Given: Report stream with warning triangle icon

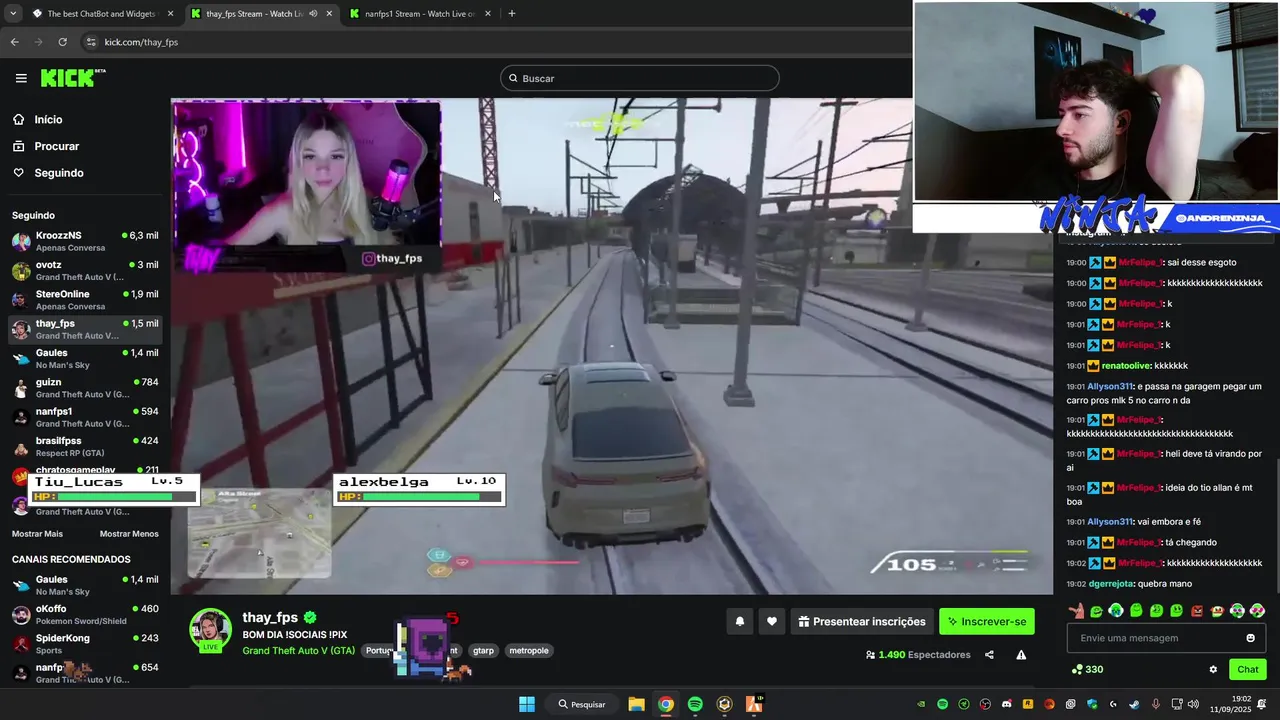Looking at the screenshot, I should coord(1021,655).
